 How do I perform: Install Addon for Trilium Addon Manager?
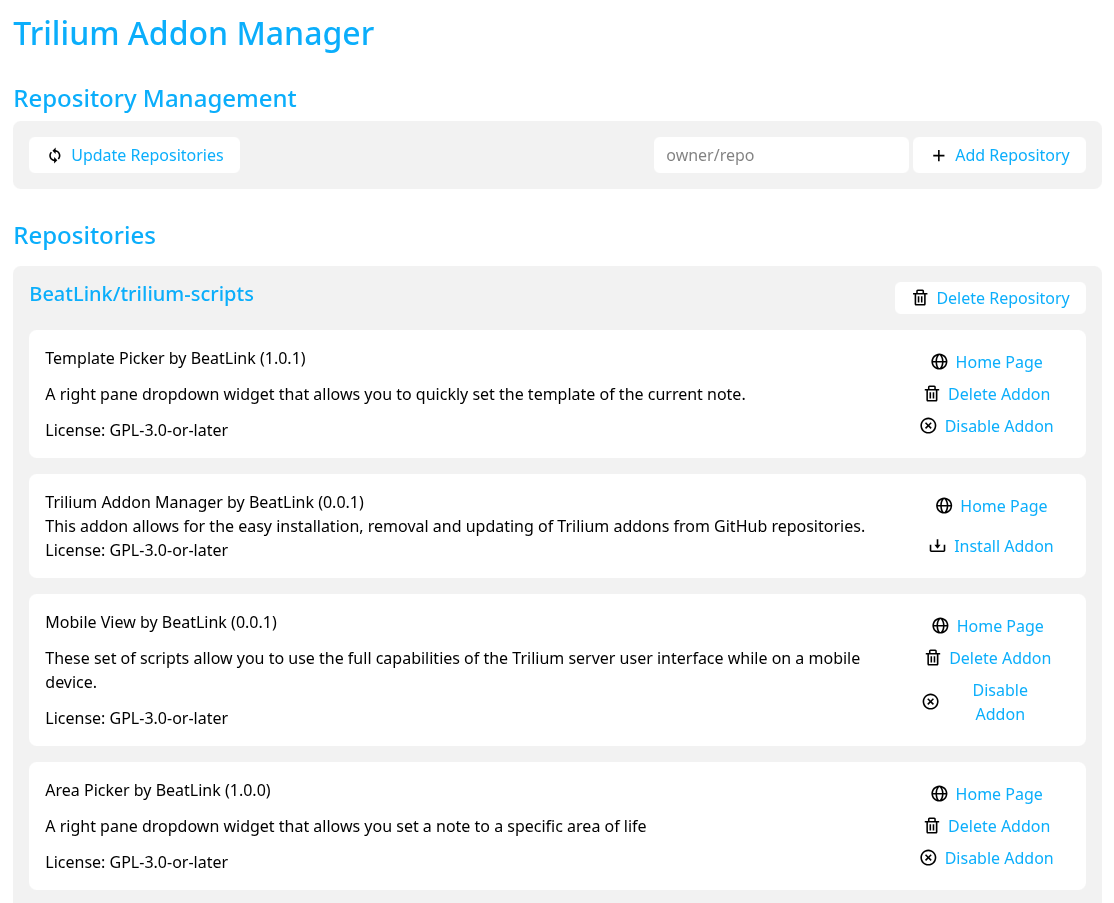1003,546
